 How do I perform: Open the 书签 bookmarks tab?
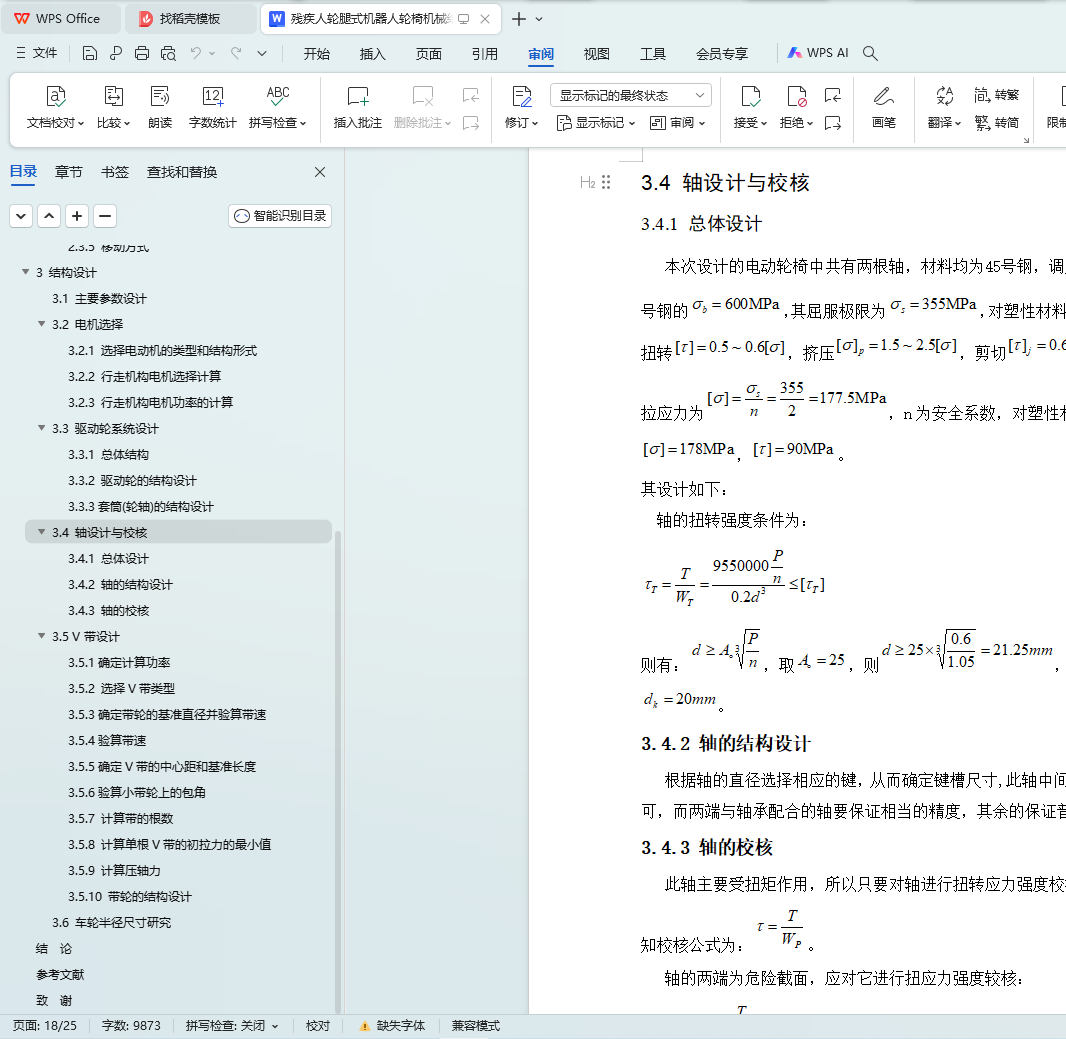click(115, 172)
